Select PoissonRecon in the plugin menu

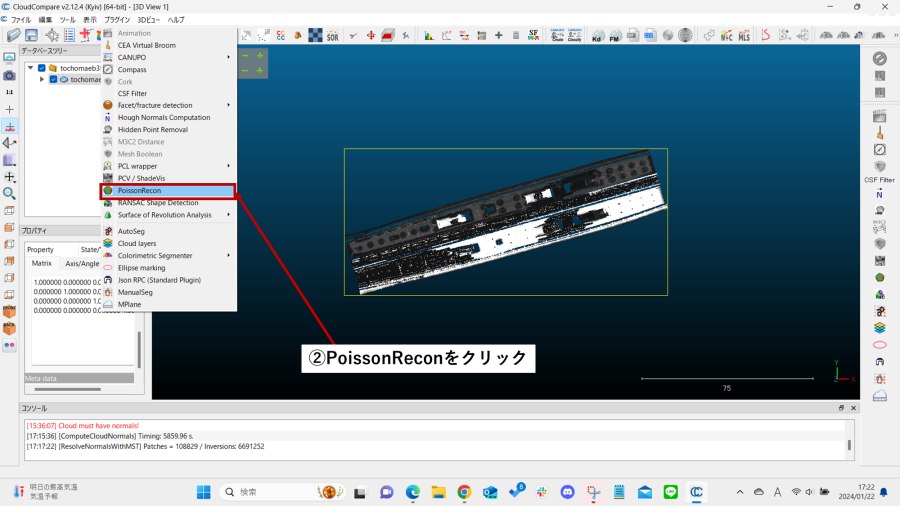click(168, 190)
